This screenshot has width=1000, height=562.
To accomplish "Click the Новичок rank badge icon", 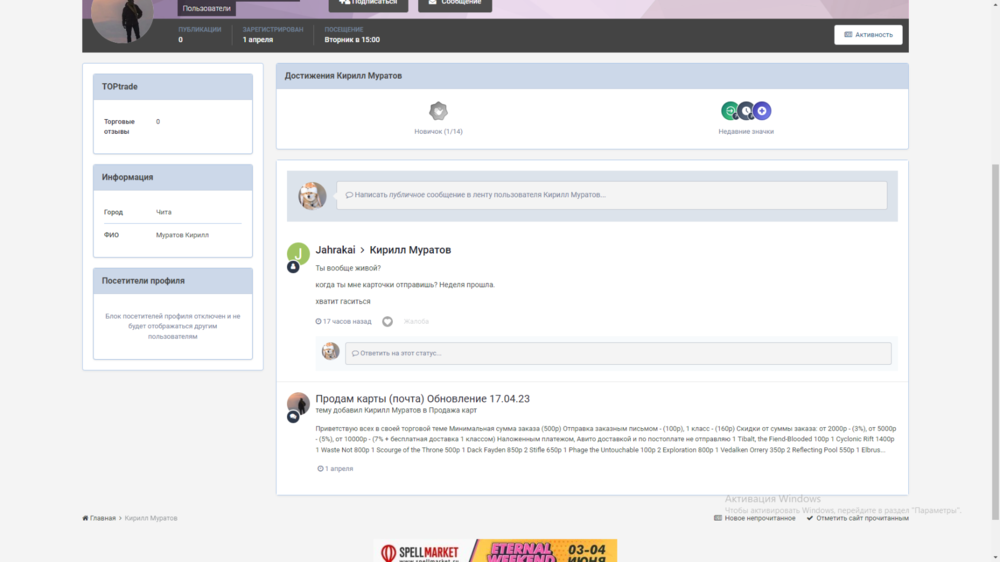I will pos(438,111).
